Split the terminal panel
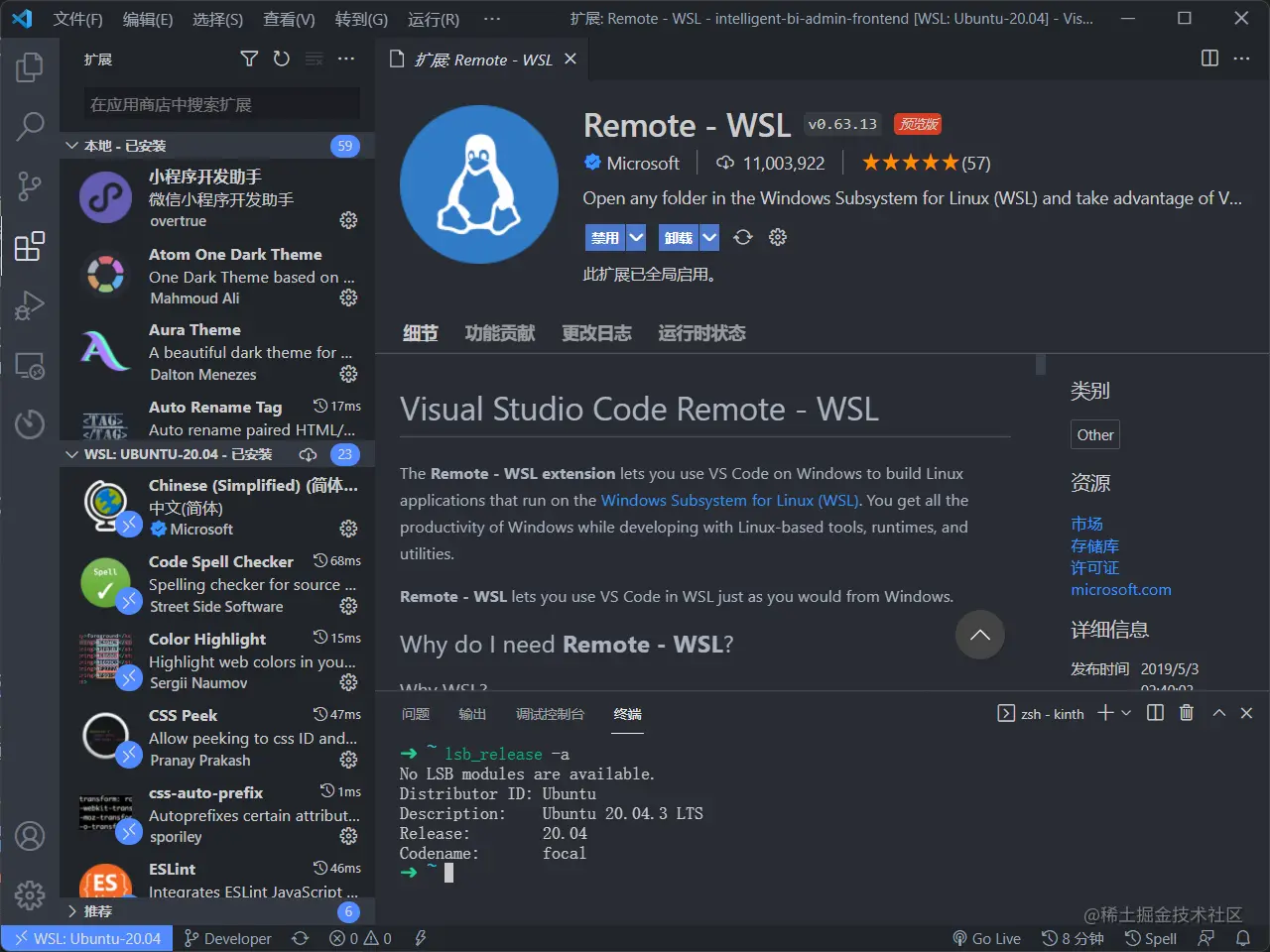The width and height of the screenshot is (1270, 952). [1155, 713]
